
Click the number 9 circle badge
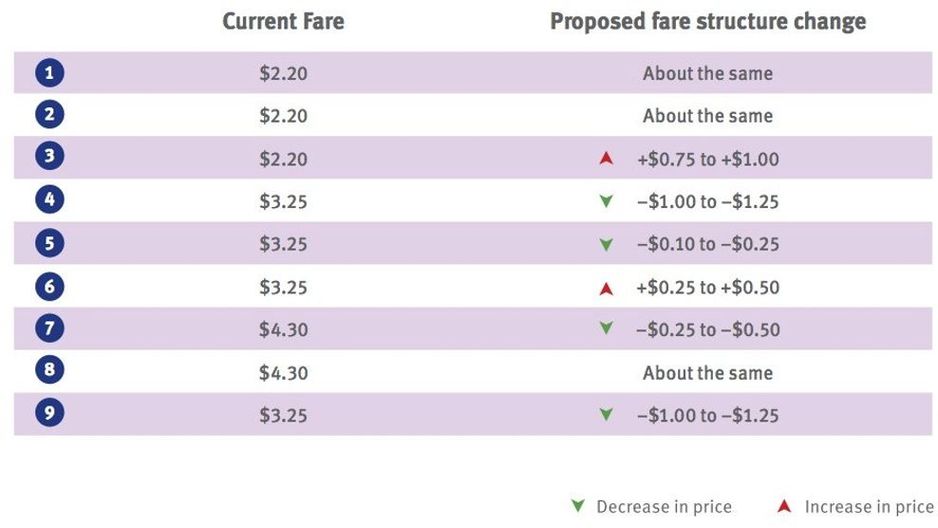tap(48, 415)
